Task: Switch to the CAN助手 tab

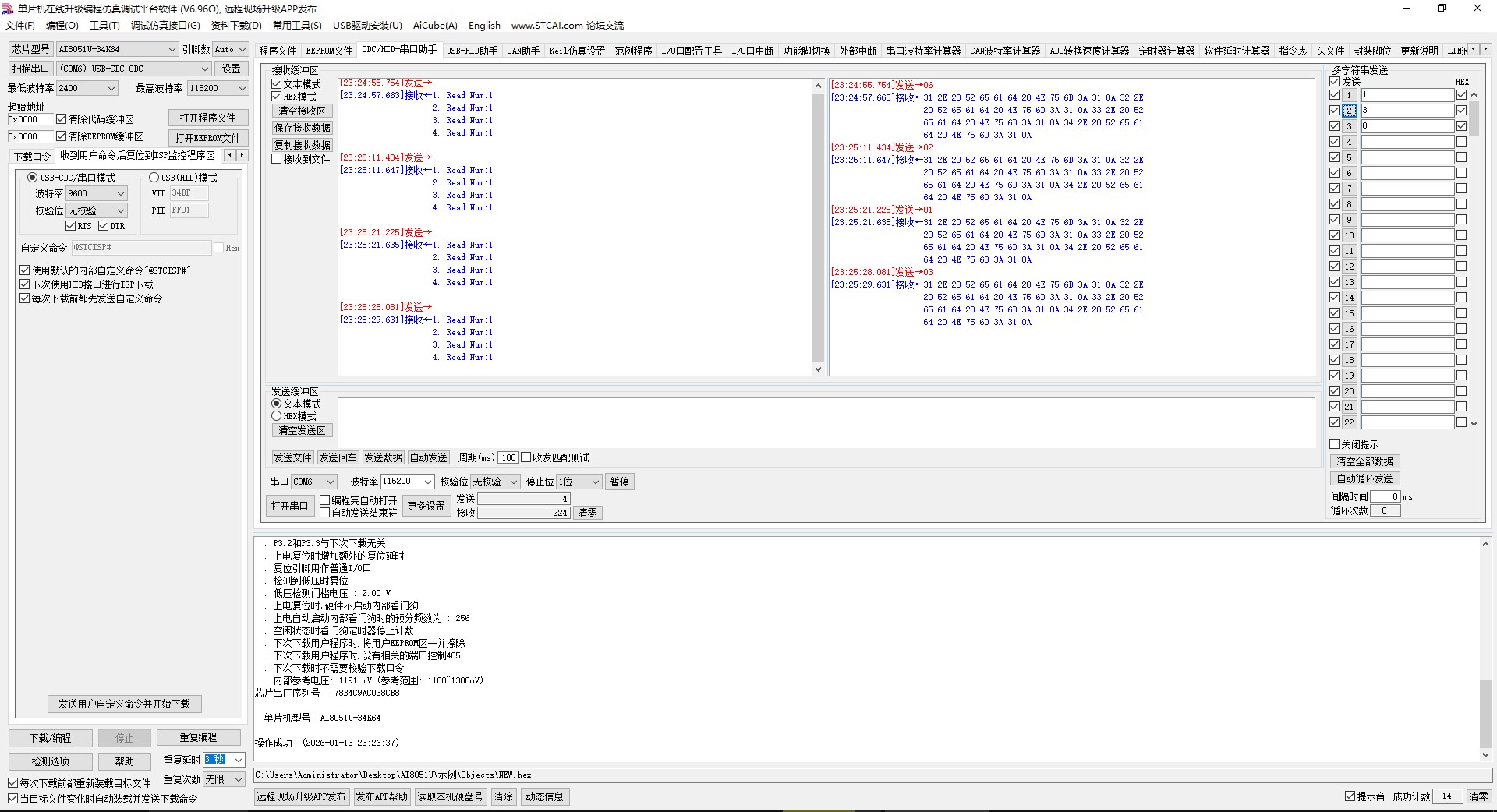Action: click(522, 51)
